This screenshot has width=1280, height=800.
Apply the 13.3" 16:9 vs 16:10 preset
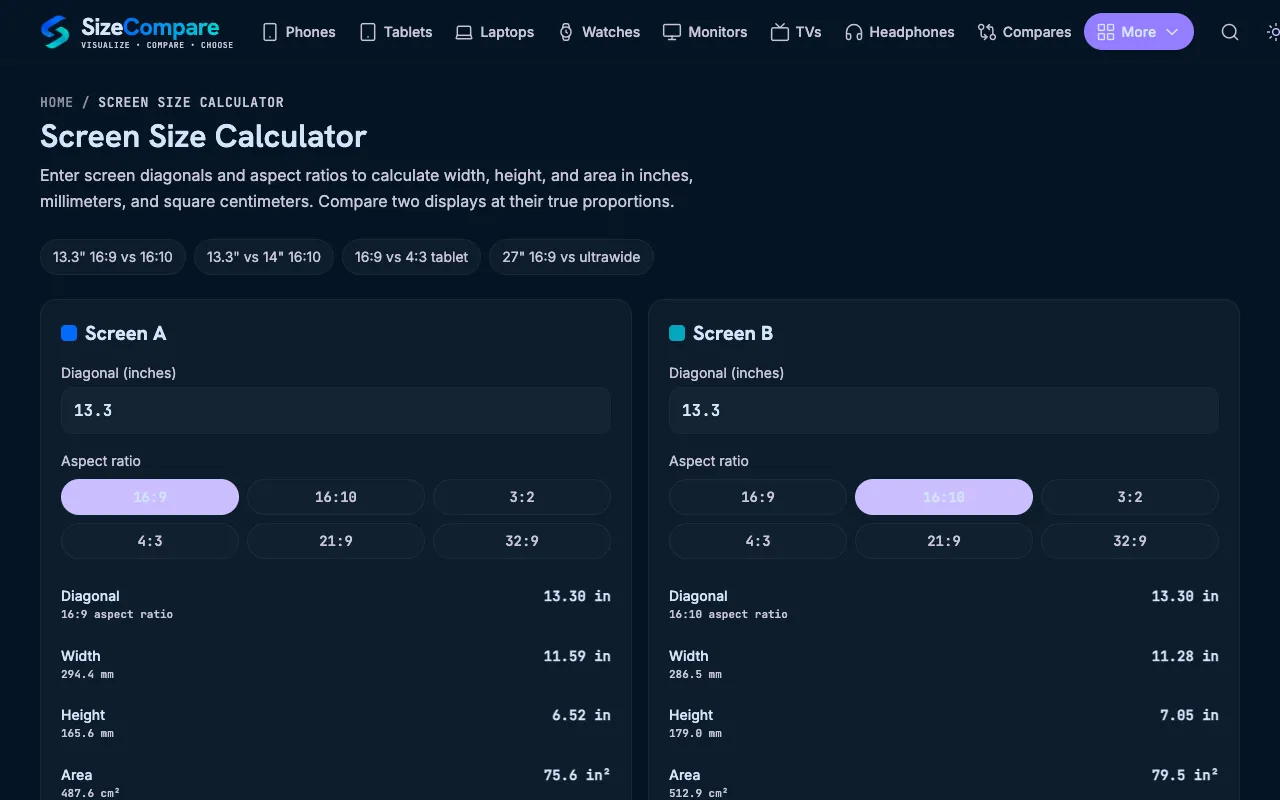point(113,257)
